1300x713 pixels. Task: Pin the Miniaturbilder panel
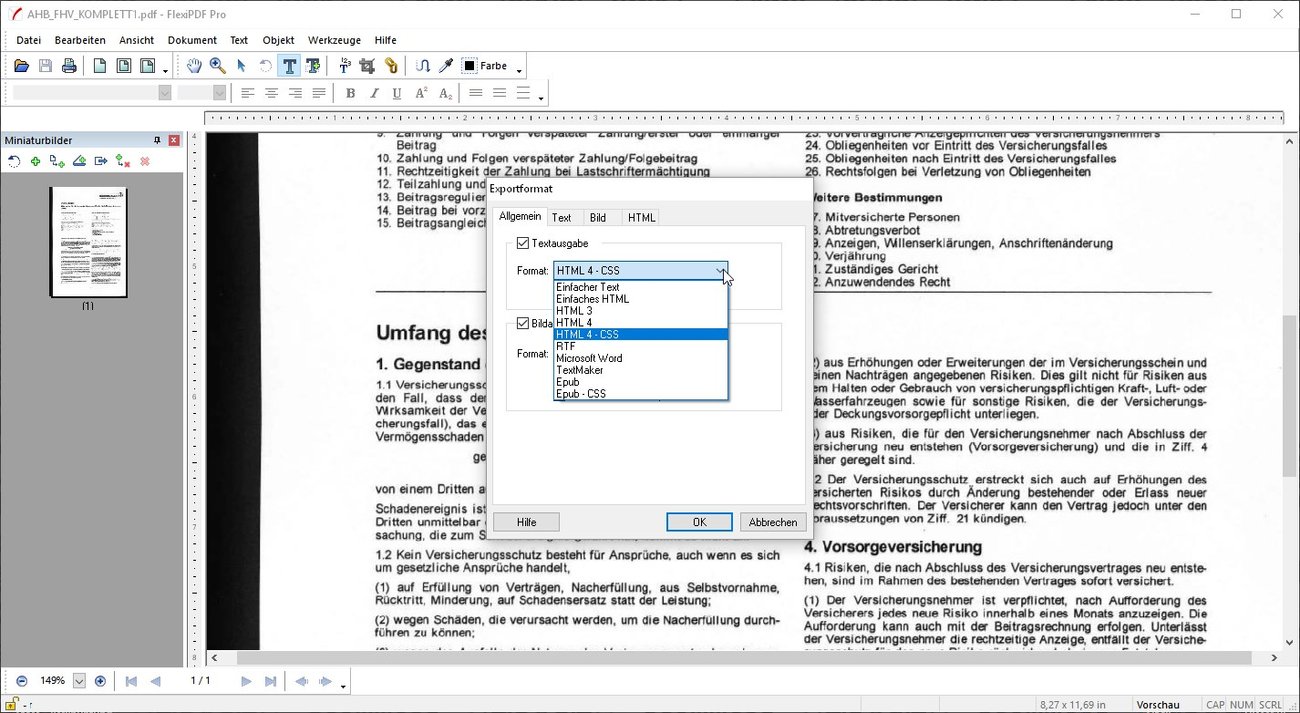[x=158, y=140]
